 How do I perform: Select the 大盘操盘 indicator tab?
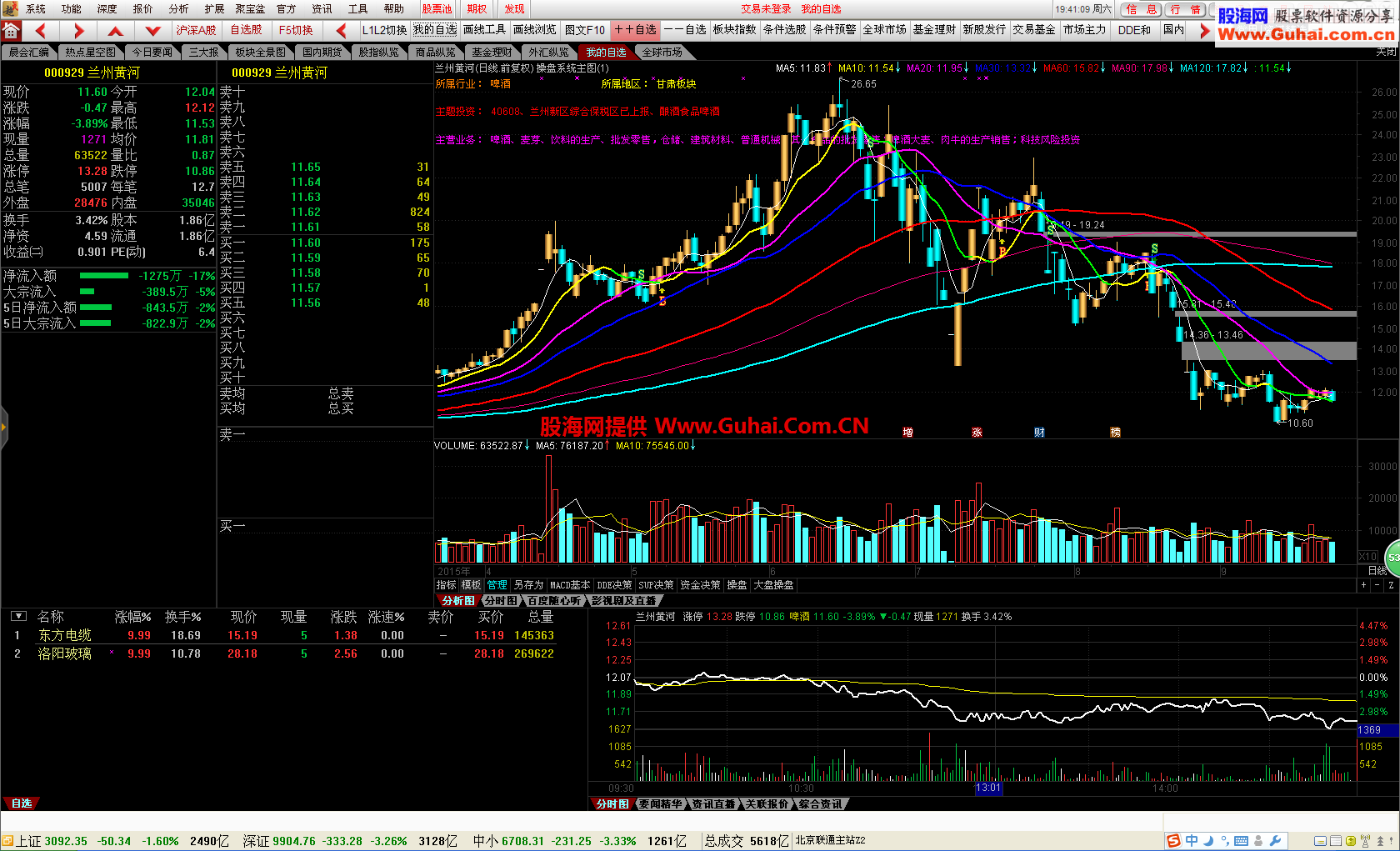point(773,585)
